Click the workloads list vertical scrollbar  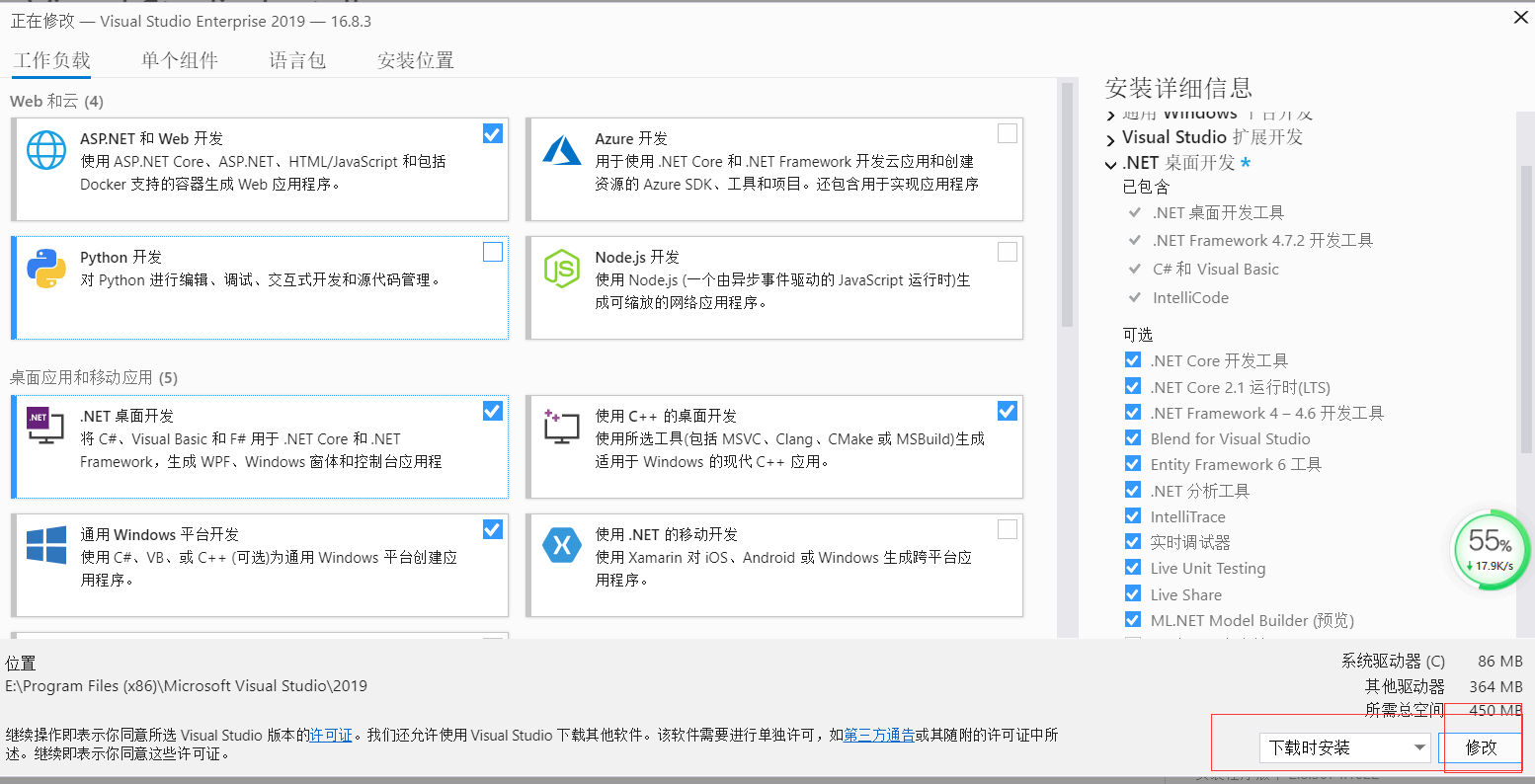click(x=1067, y=204)
